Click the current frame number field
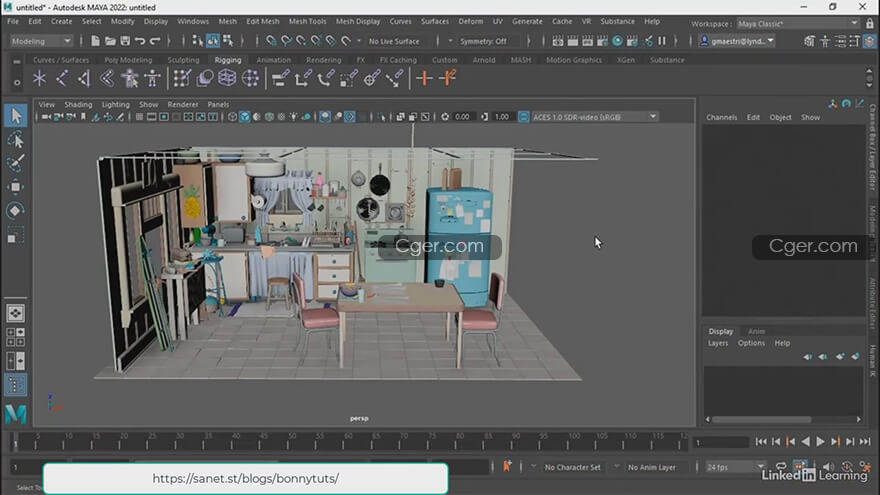The image size is (880, 495). pyautogui.click(x=721, y=442)
